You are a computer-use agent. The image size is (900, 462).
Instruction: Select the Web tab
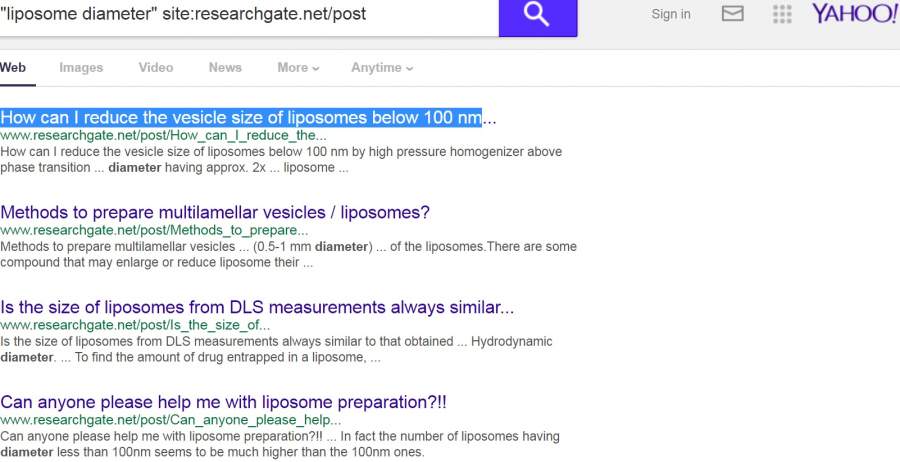click(x=13, y=68)
